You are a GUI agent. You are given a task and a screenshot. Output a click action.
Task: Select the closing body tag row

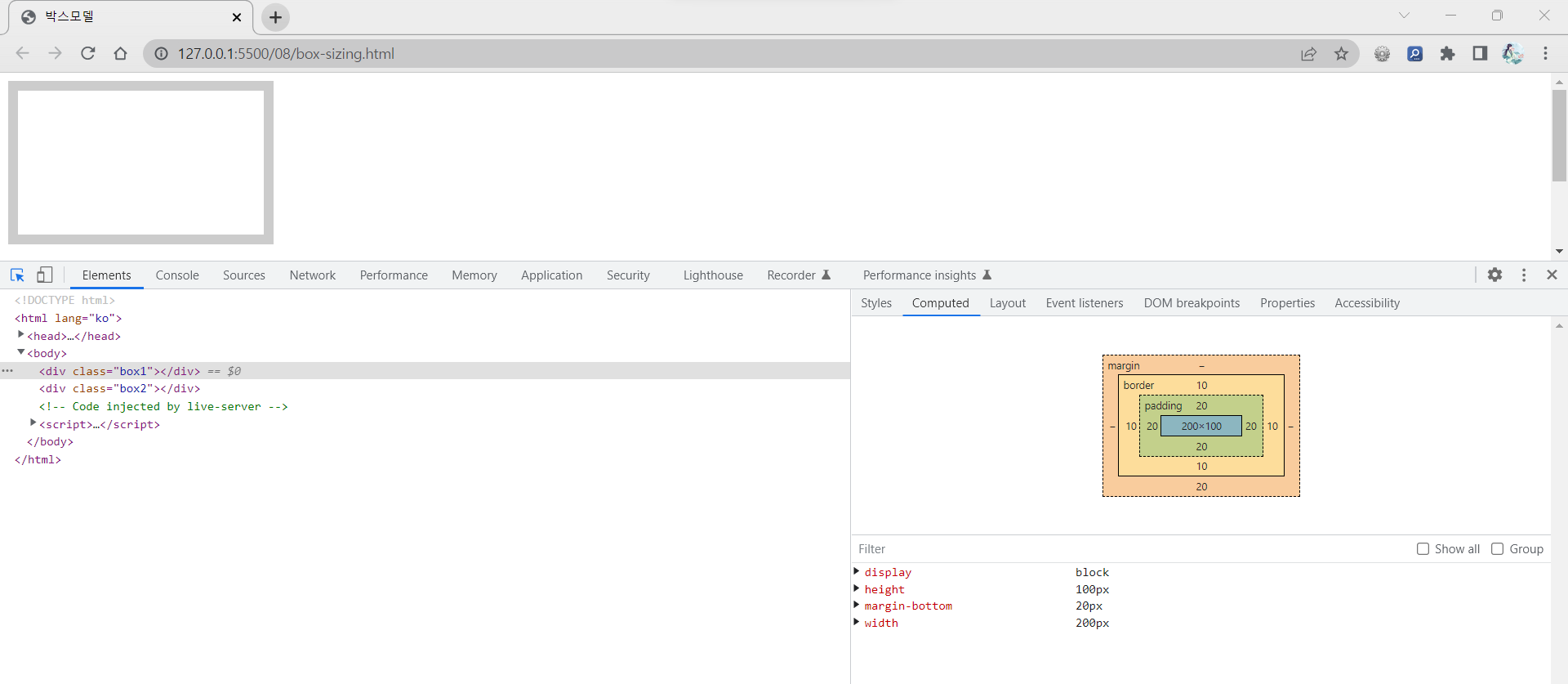tap(425, 442)
